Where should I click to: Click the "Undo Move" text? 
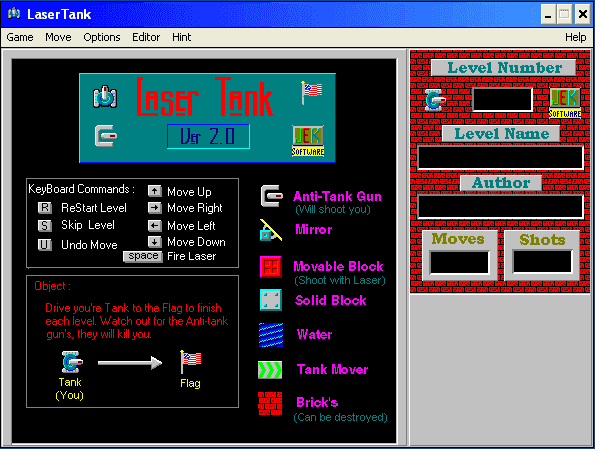89,245
